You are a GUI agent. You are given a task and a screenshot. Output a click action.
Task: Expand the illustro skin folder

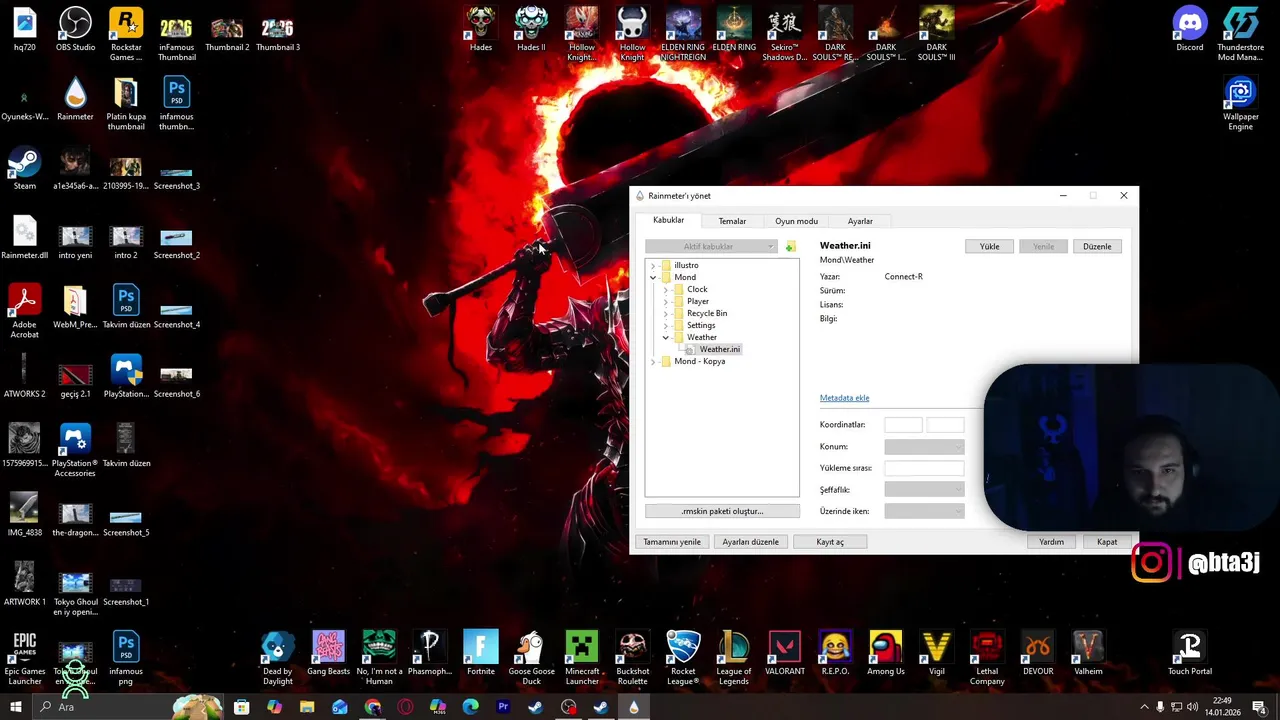[653, 265]
